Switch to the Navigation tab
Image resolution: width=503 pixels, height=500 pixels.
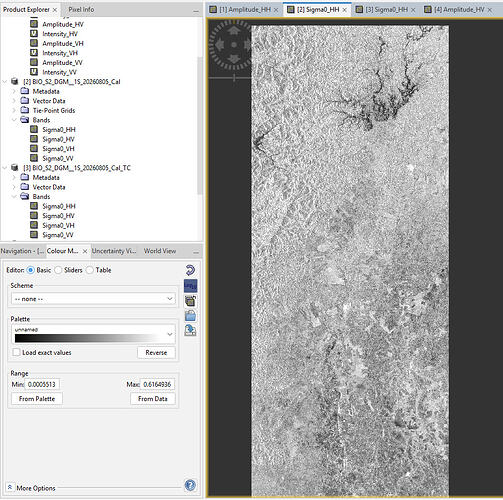(22, 251)
